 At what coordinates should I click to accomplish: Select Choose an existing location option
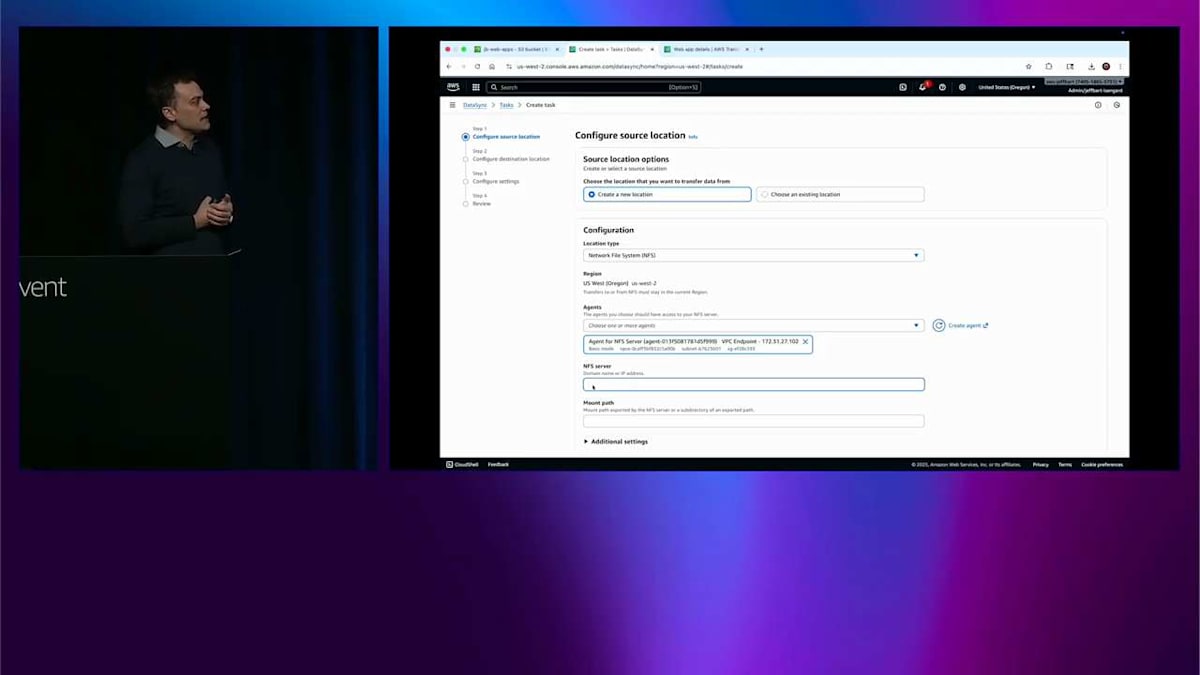pos(840,195)
